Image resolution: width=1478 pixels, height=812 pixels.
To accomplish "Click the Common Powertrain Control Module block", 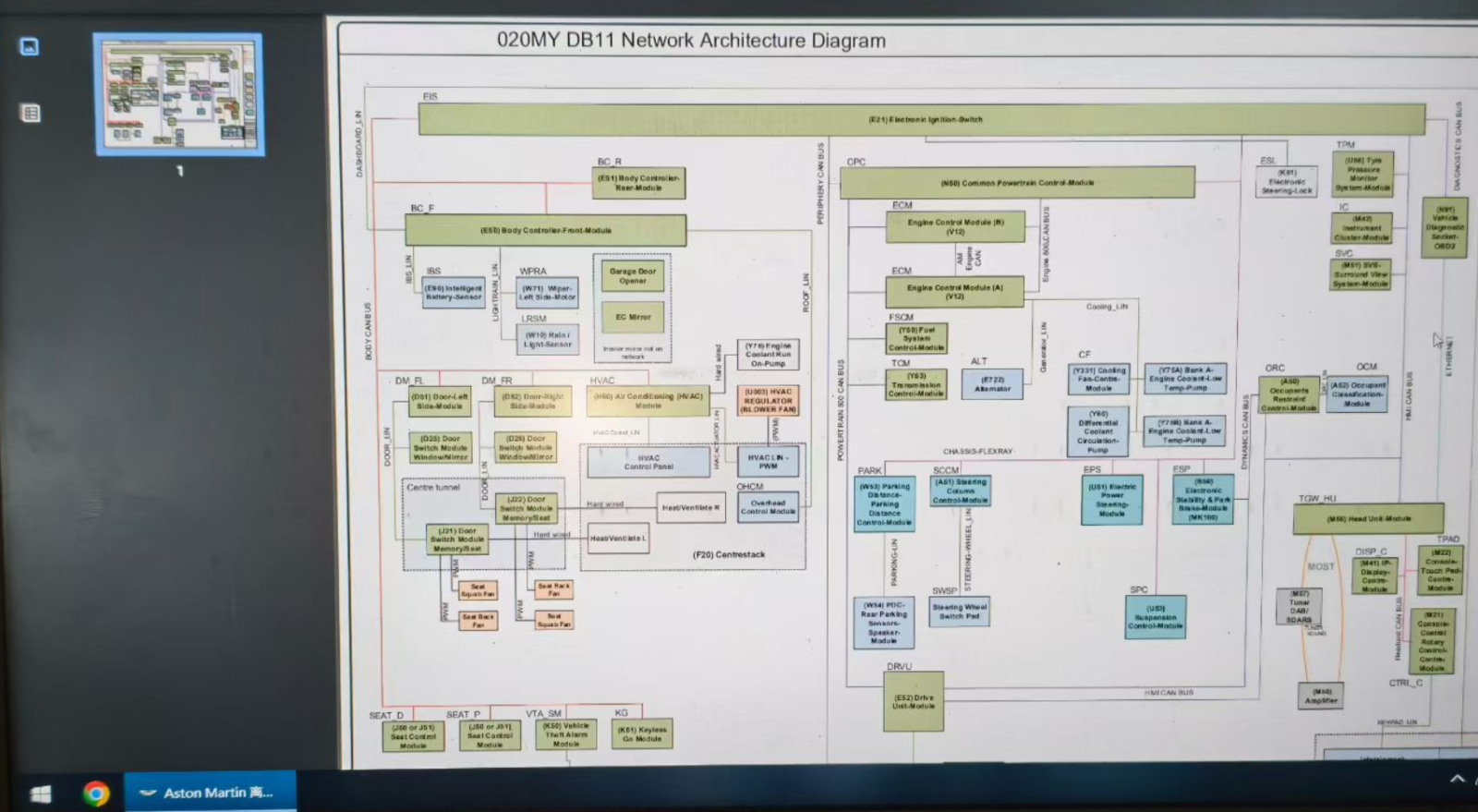I will pyautogui.click(x=1016, y=183).
